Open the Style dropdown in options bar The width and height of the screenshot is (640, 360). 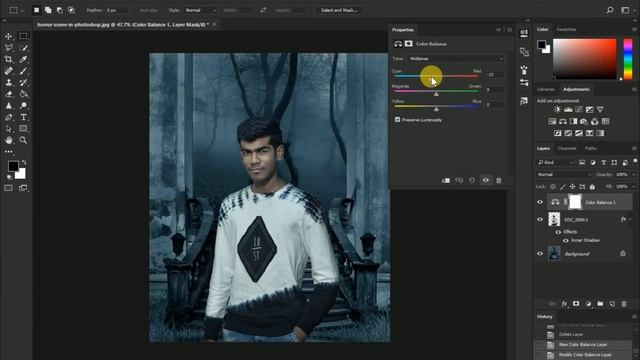[200, 10]
